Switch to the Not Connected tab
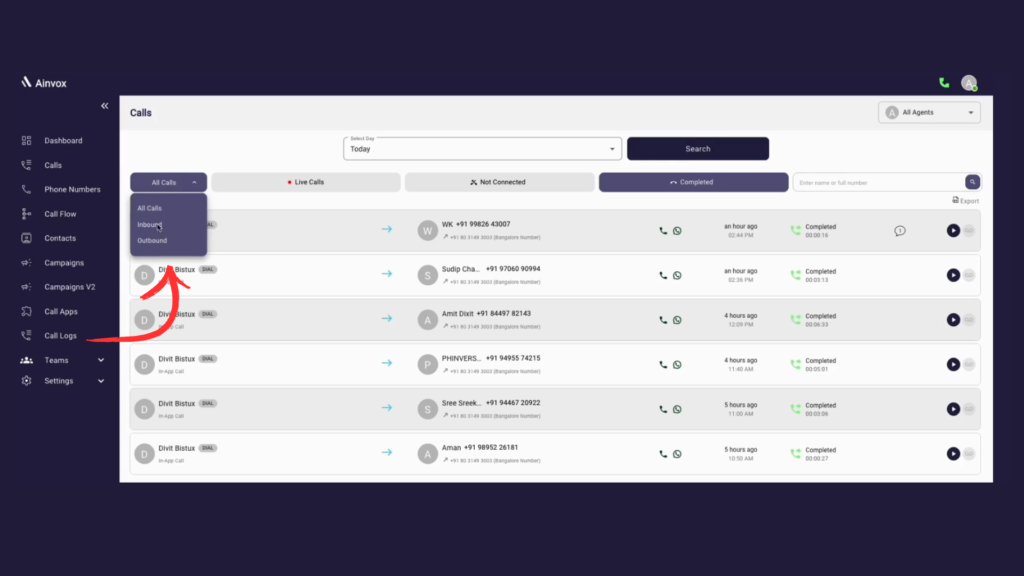 tap(499, 182)
